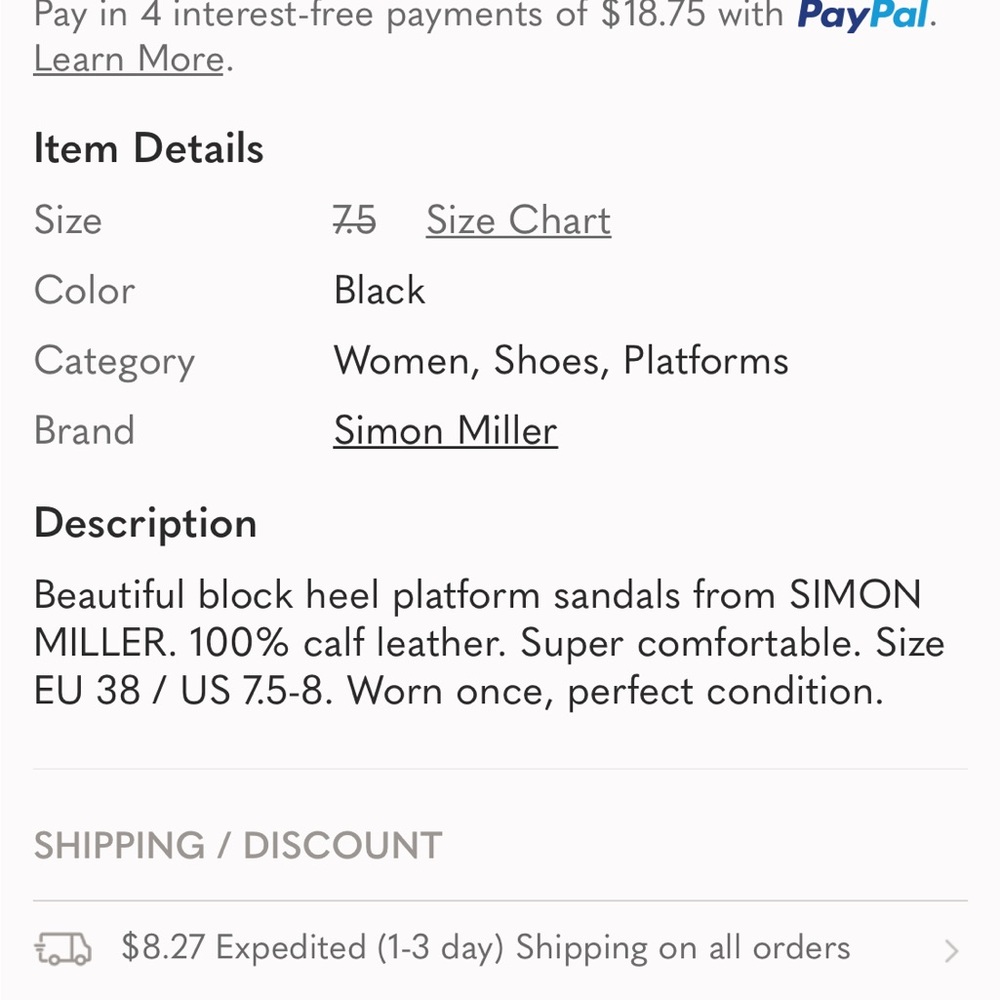Click the $8.27 expedited shipping row
Viewport: 1000px width, 1000px height.
(485, 948)
